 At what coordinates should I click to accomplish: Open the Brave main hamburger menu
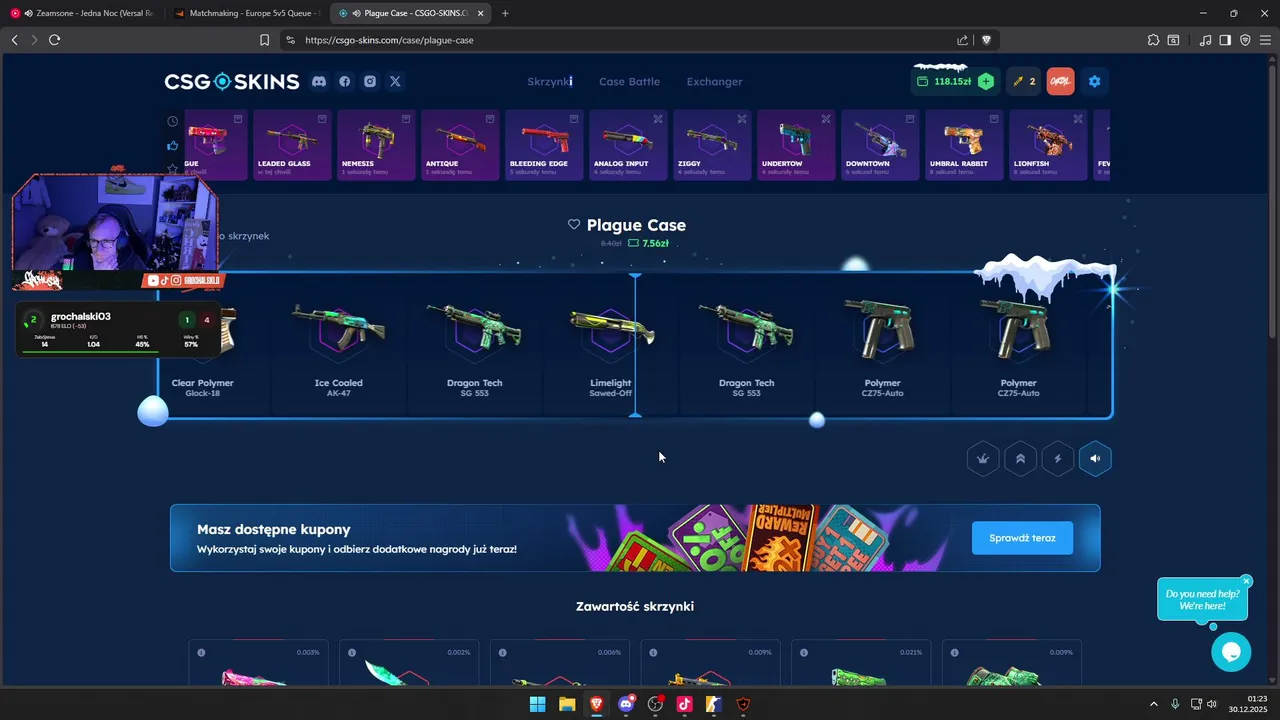pyautogui.click(x=1265, y=40)
